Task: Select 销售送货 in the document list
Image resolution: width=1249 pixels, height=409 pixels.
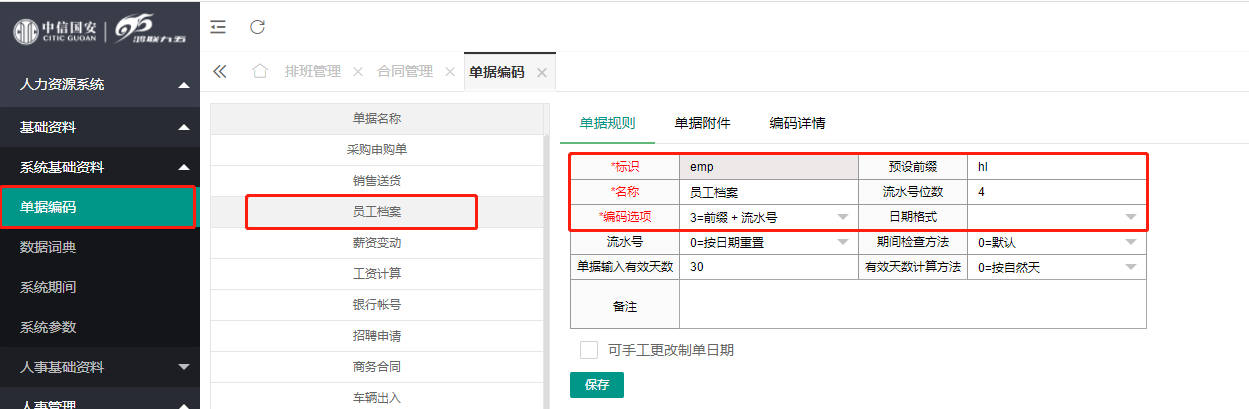Action: tap(377, 180)
